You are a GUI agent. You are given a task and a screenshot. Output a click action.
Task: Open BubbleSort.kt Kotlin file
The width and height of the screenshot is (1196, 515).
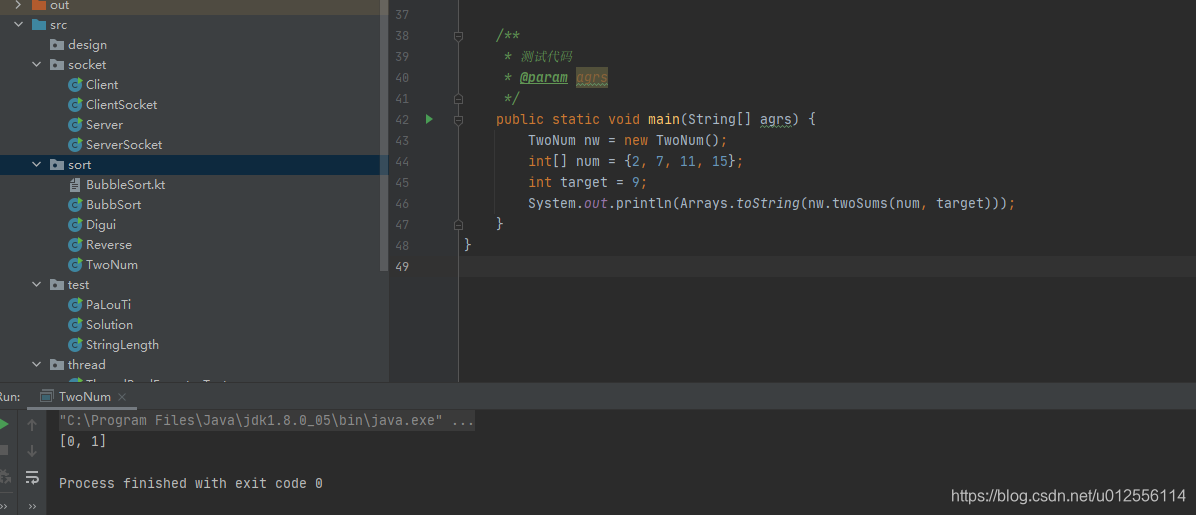click(117, 185)
